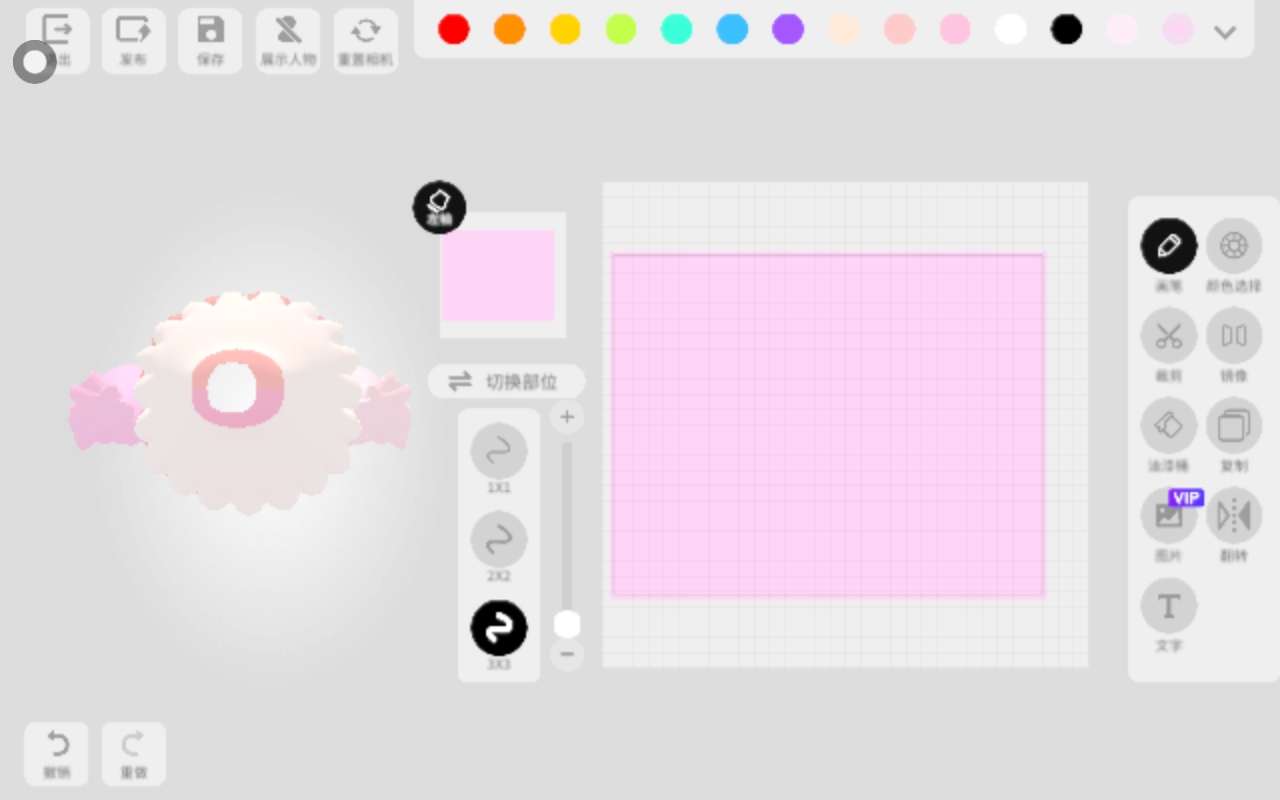Image resolution: width=1280 pixels, height=800 pixels.
Task: Expand the color palette with chevron
Action: pos(1225,32)
